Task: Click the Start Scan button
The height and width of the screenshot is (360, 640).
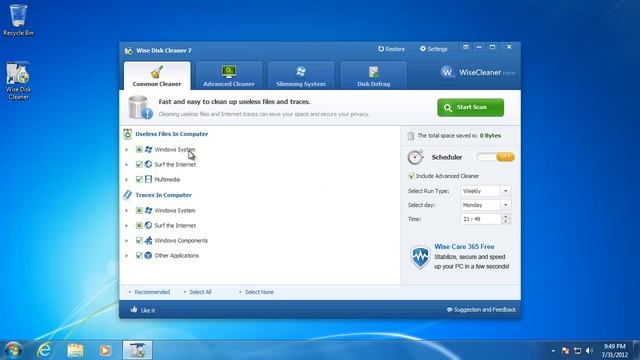Action: (x=471, y=107)
